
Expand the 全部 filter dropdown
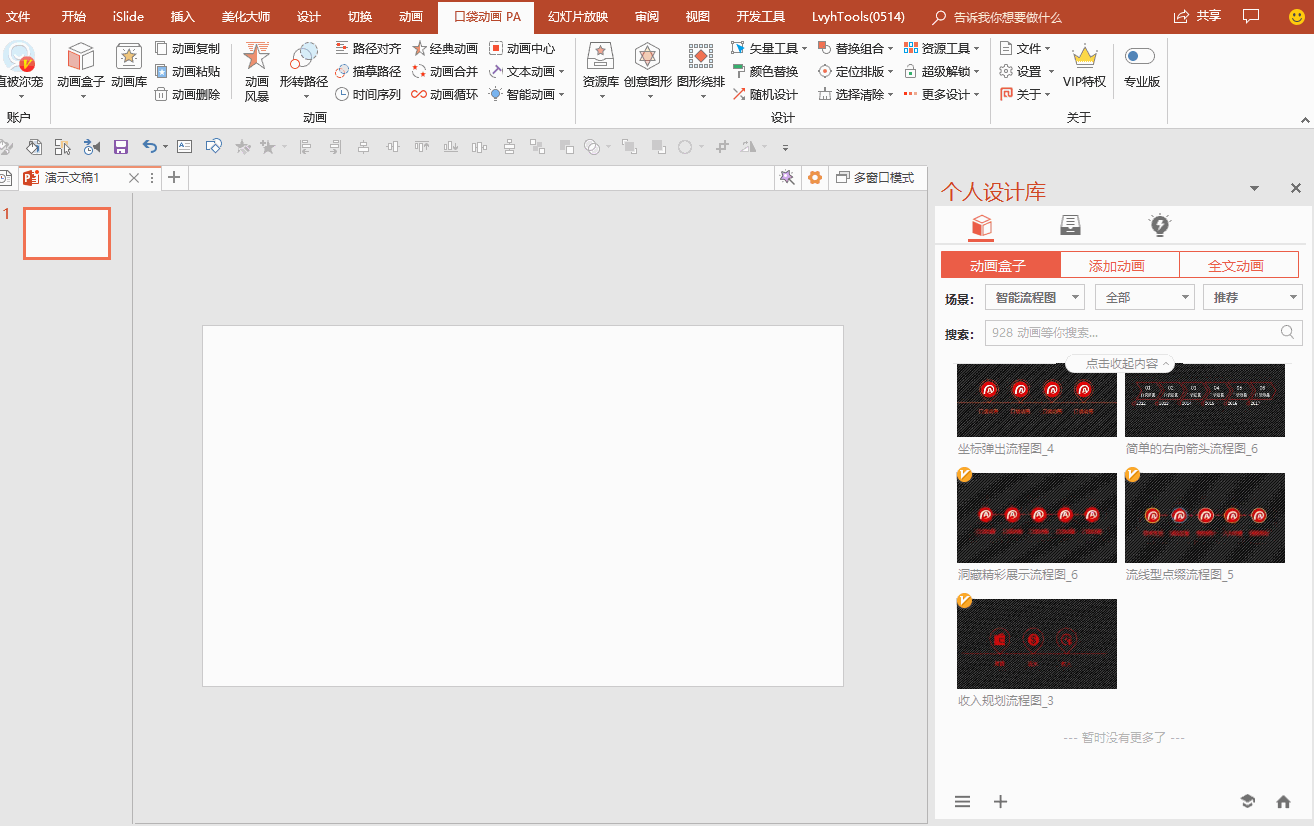pos(1144,297)
